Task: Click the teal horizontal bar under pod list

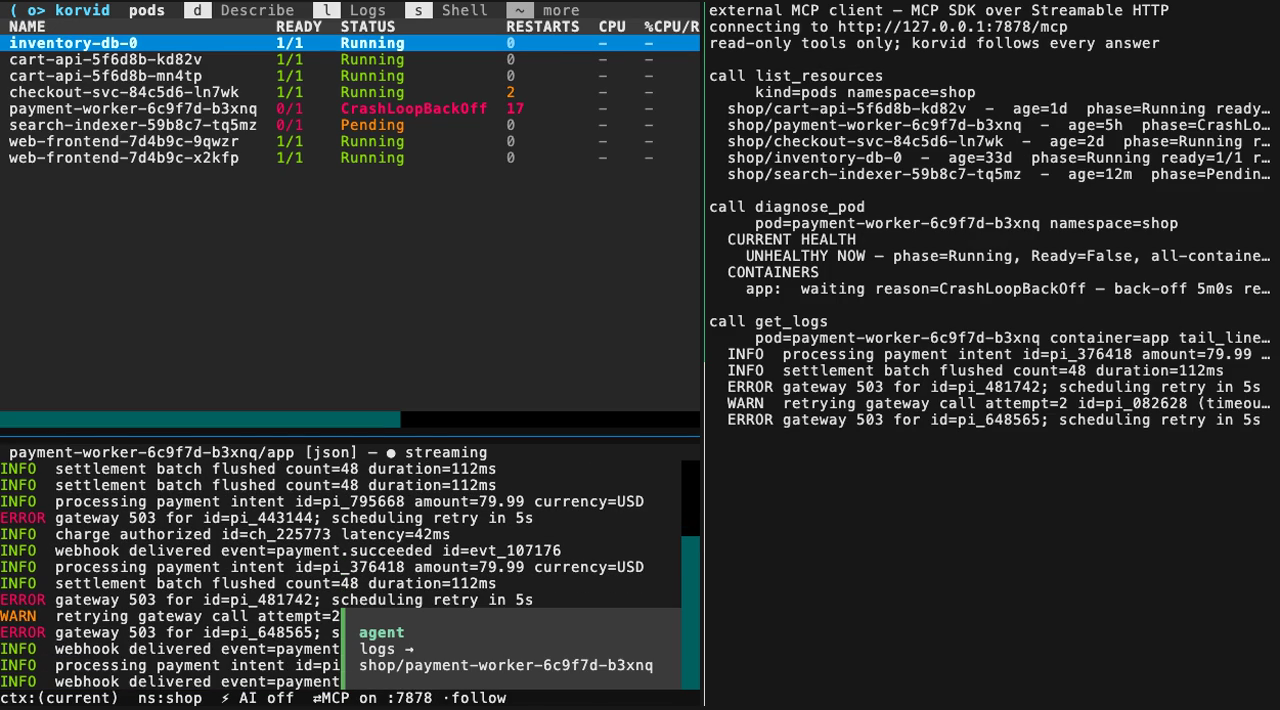Action: pos(200,419)
